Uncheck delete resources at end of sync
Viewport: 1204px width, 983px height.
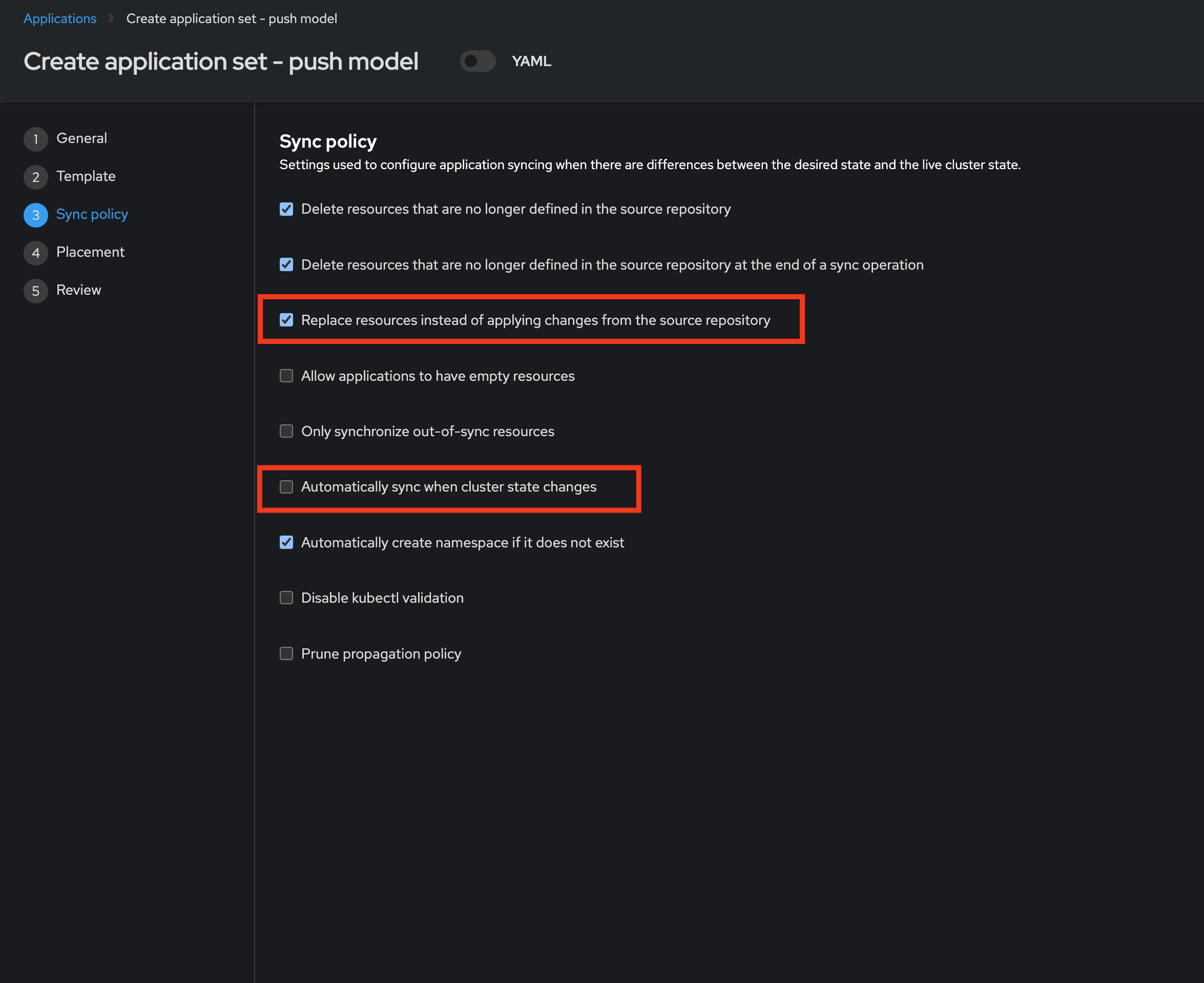tap(286, 264)
